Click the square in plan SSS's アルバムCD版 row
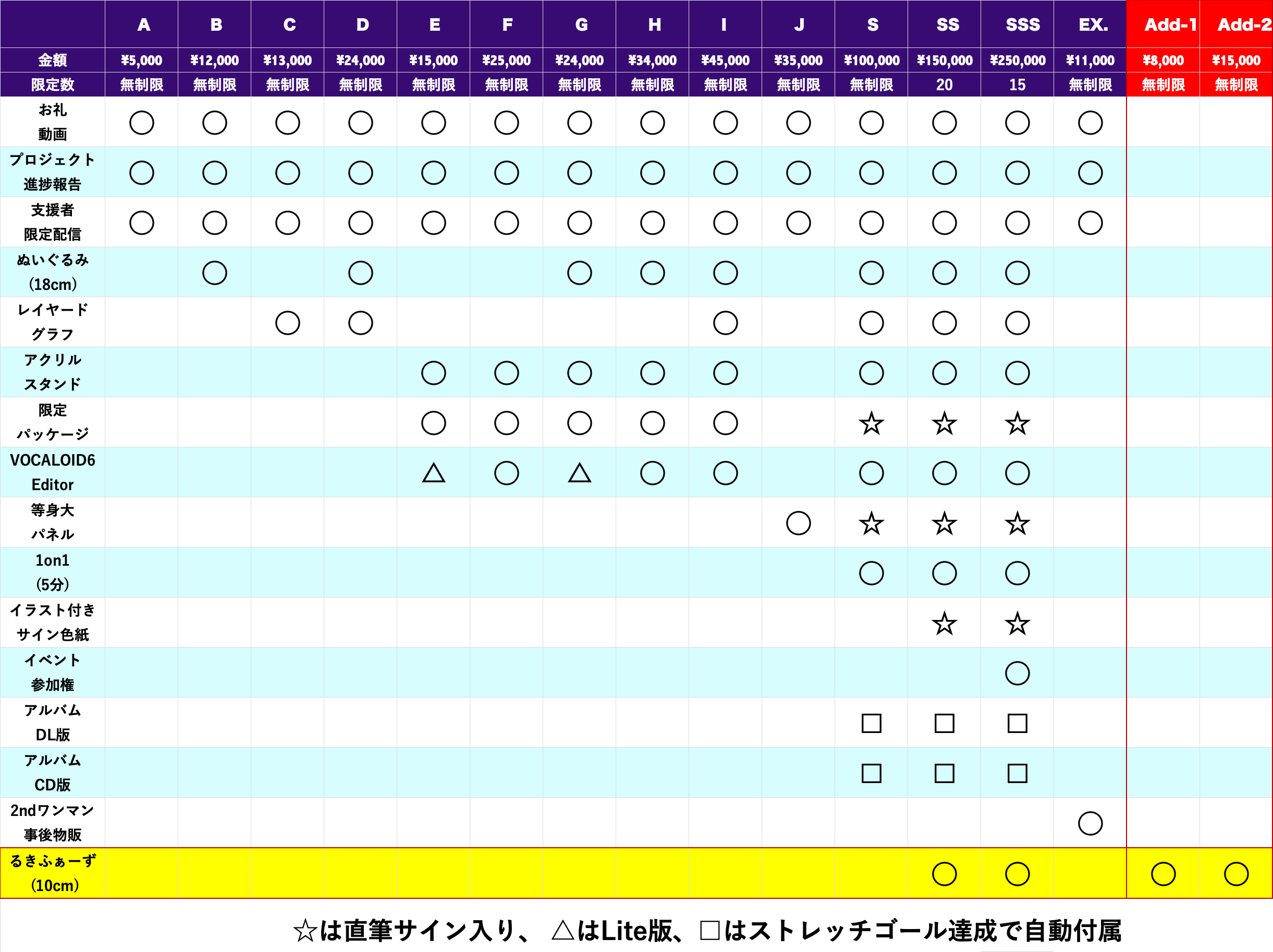The width and height of the screenshot is (1273, 952). (1017, 774)
